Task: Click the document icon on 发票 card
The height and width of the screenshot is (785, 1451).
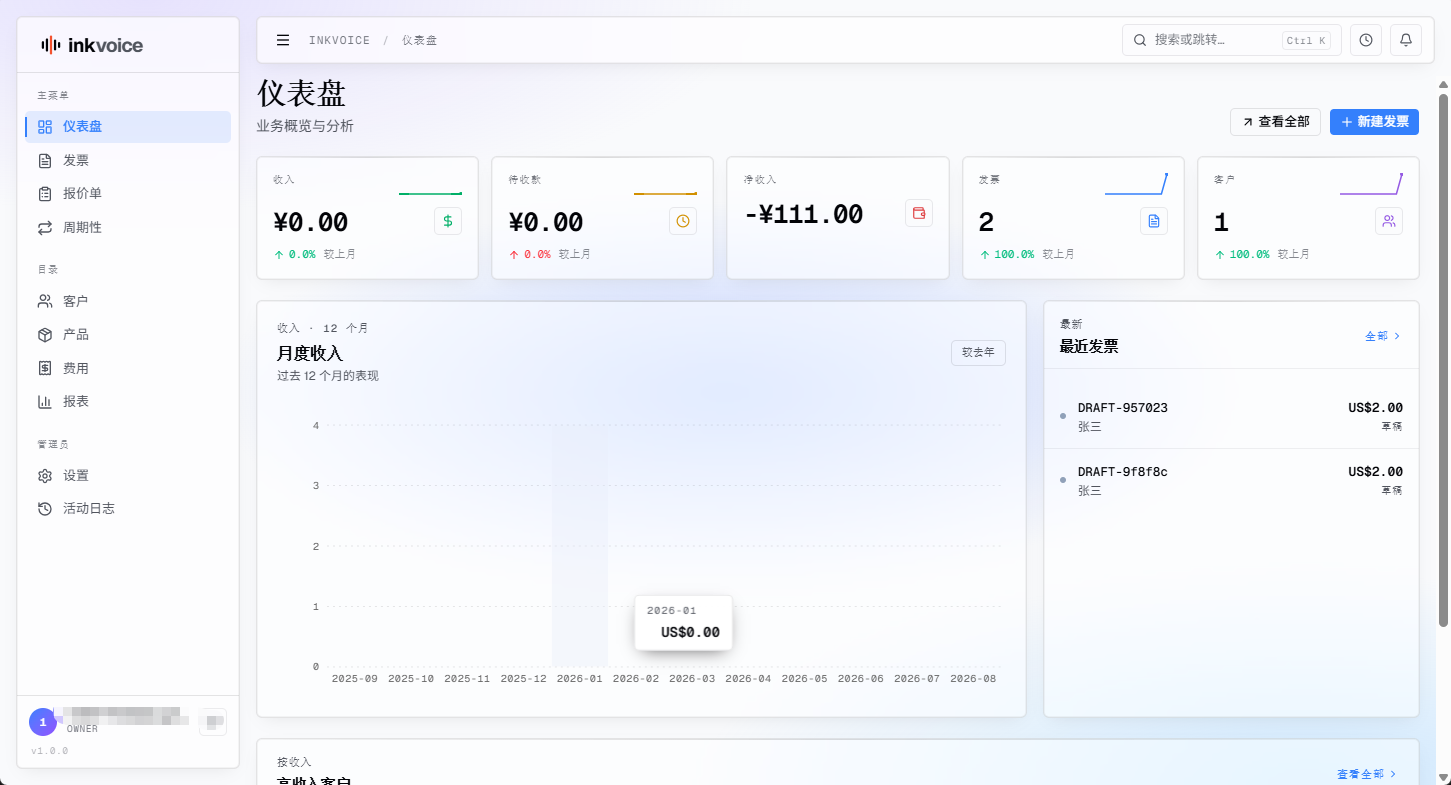Action: click(x=1154, y=221)
